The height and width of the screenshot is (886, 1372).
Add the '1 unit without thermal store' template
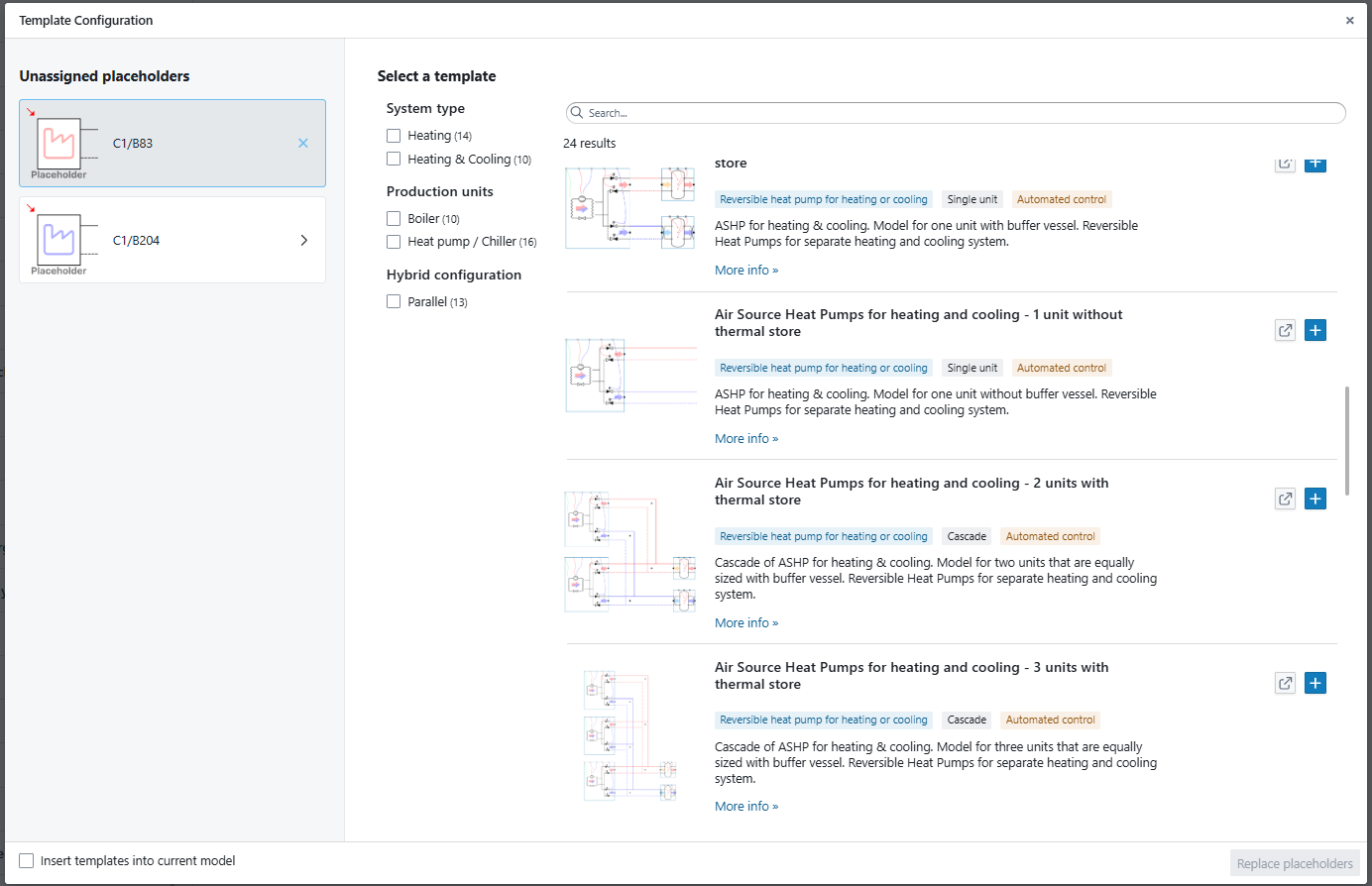tap(1315, 331)
